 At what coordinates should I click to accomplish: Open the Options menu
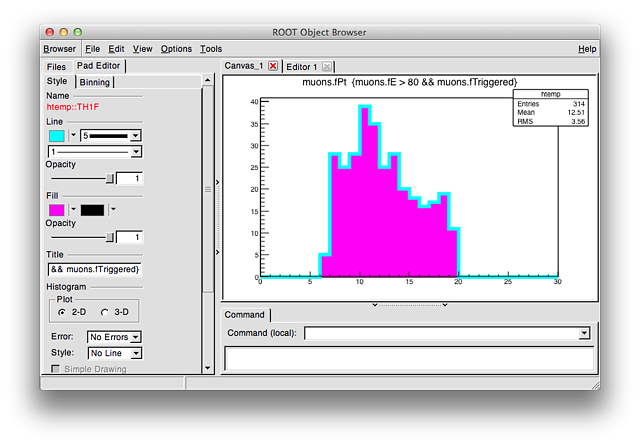click(176, 49)
